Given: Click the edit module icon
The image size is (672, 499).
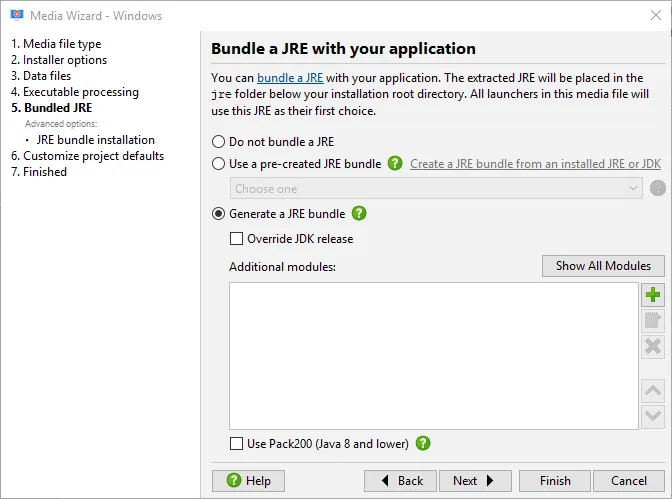Looking at the screenshot, I should click(x=653, y=321).
